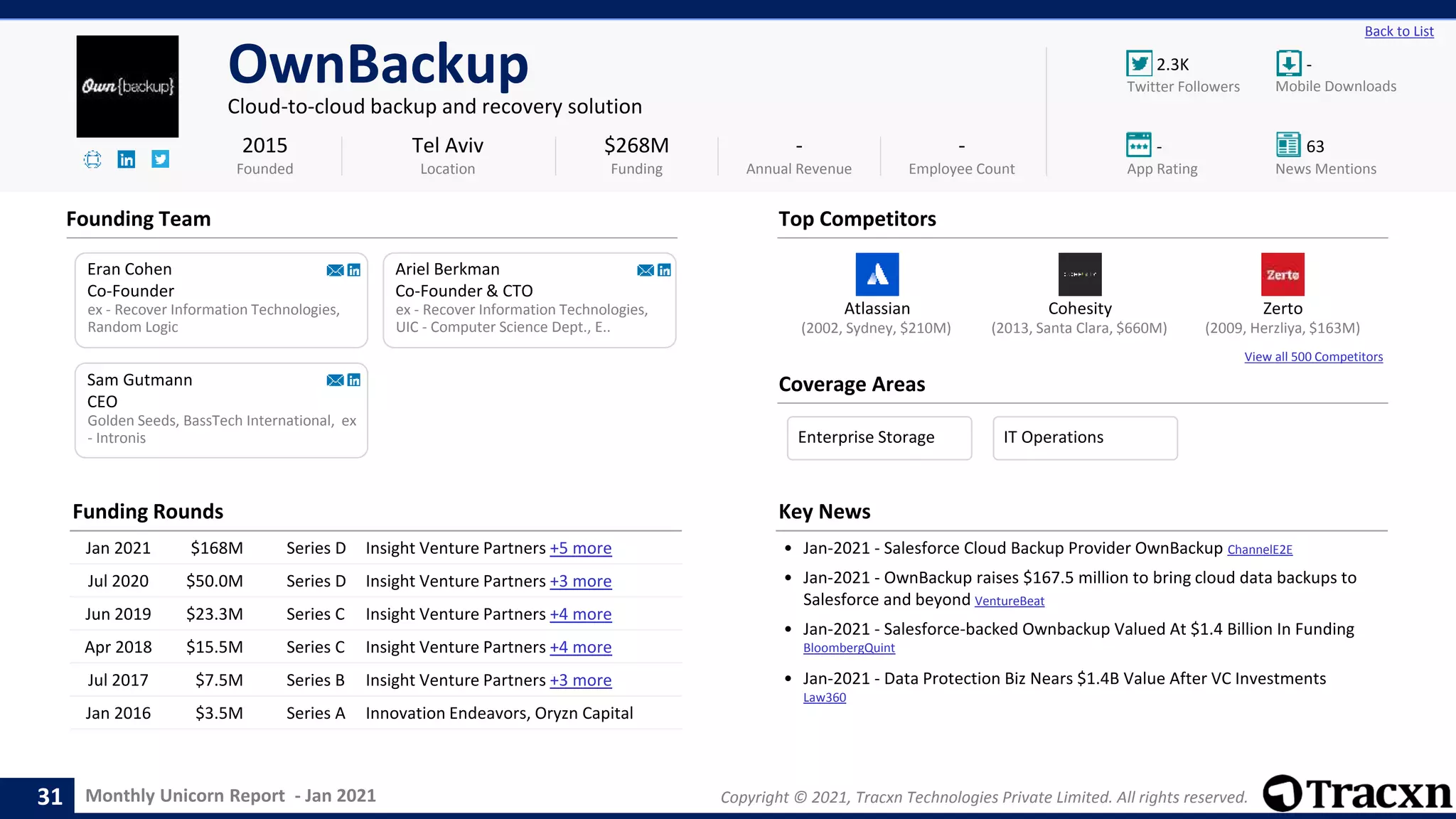Click Tel Aviv location value
This screenshot has width=1456, height=819.
(x=447, y=146)
